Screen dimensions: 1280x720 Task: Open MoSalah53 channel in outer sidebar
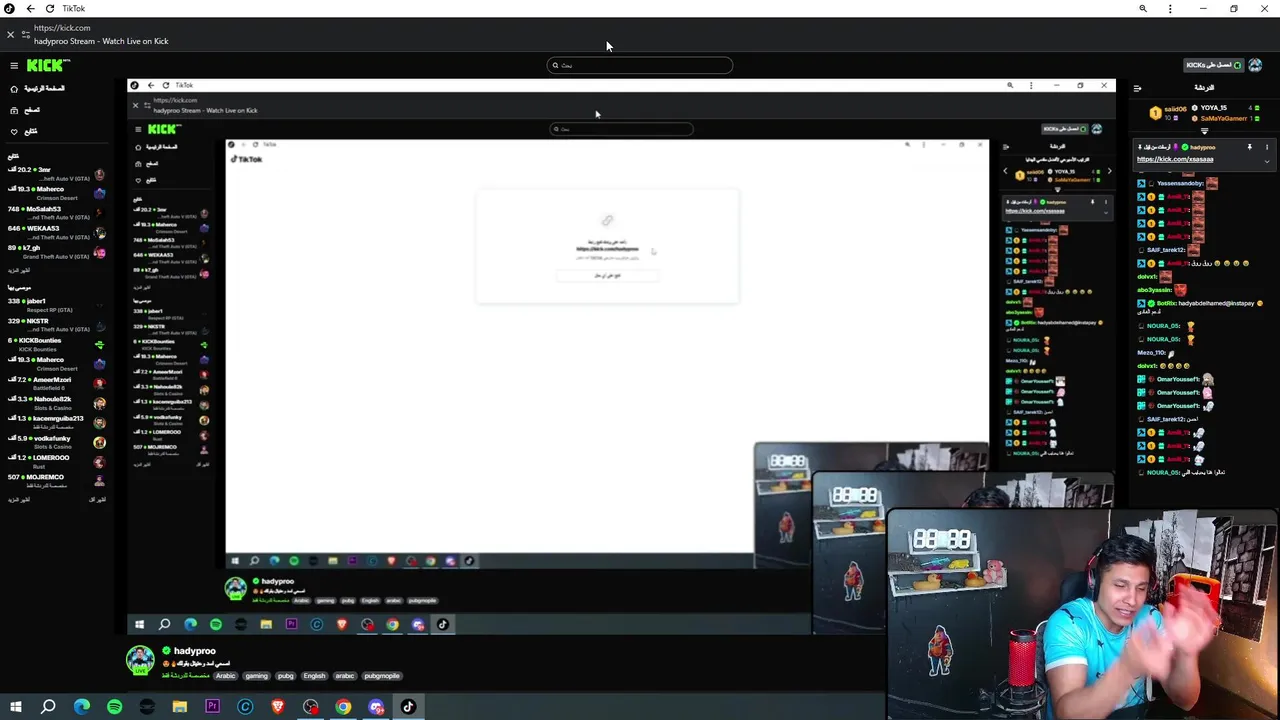56,212
